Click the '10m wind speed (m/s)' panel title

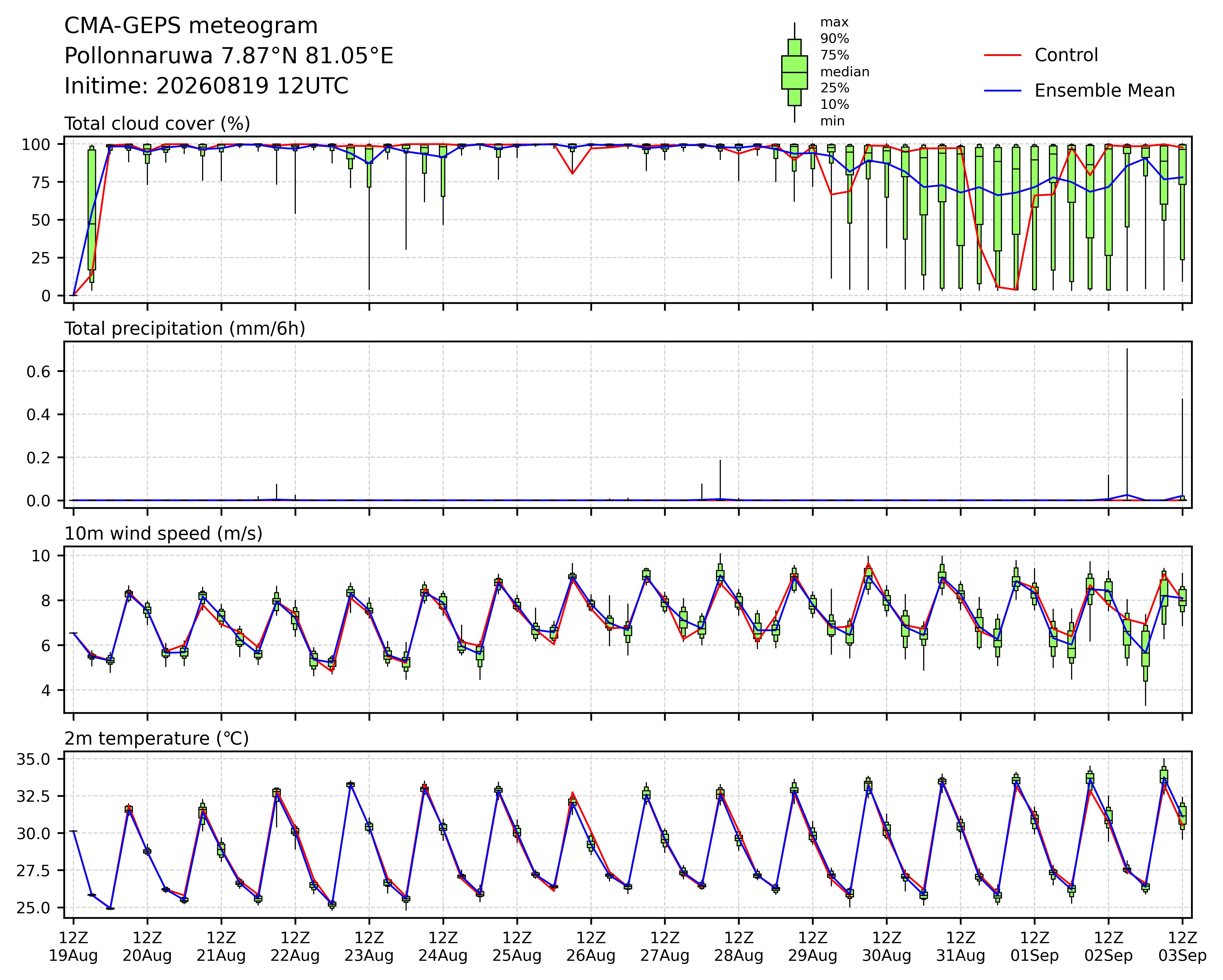tap(163, 534)
